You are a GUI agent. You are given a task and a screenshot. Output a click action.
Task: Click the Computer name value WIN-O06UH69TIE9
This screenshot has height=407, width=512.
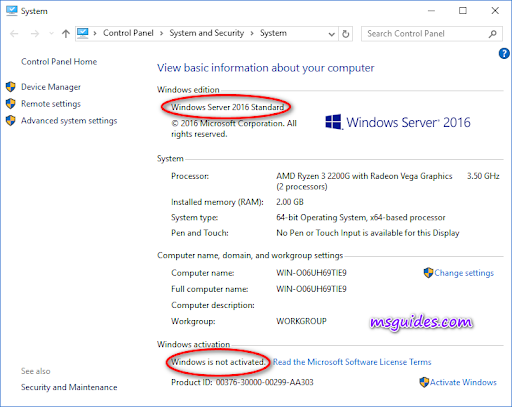pyautogui.click(x=311, y=273)
